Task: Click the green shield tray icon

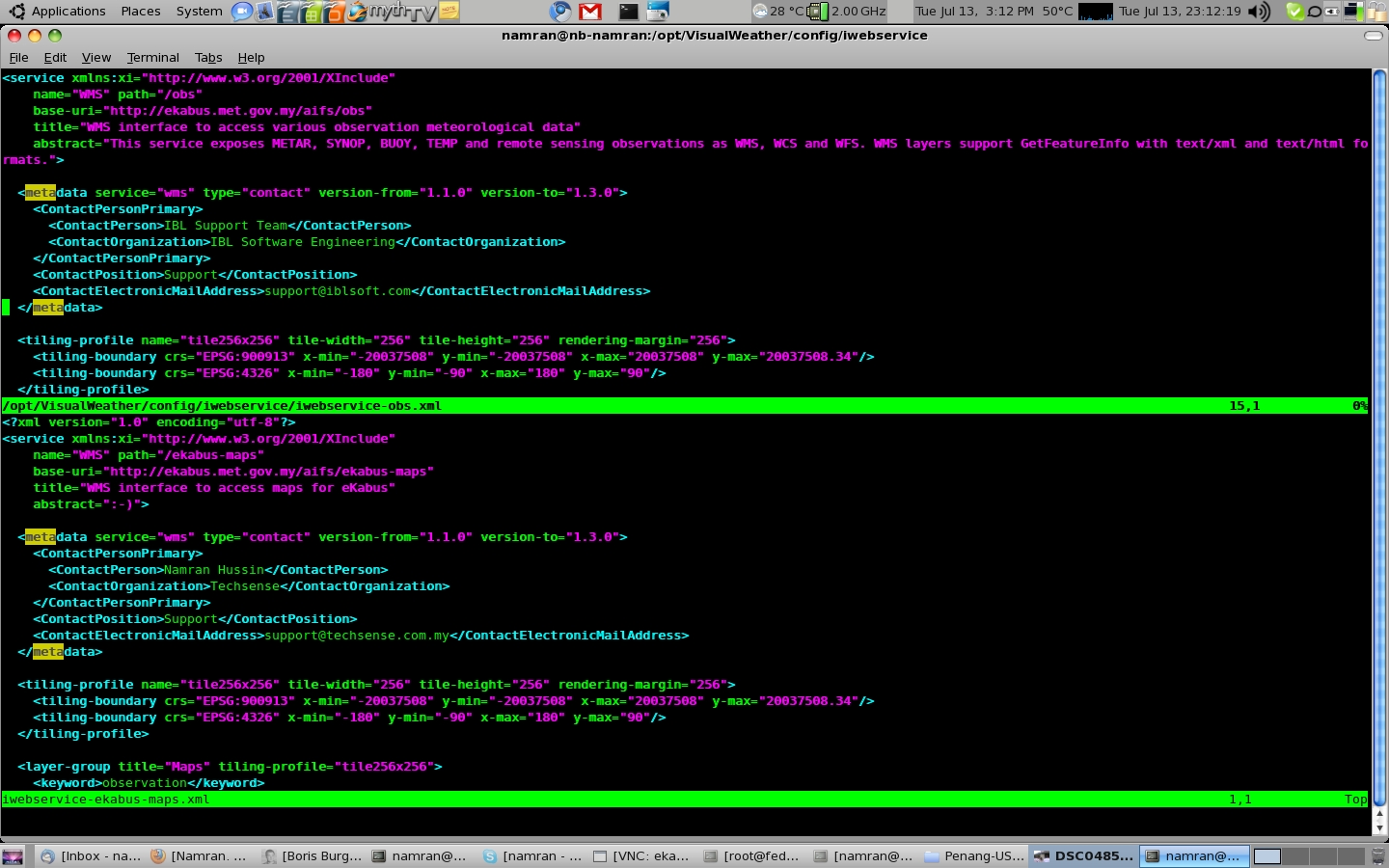Action: [x=1294, y=12]
